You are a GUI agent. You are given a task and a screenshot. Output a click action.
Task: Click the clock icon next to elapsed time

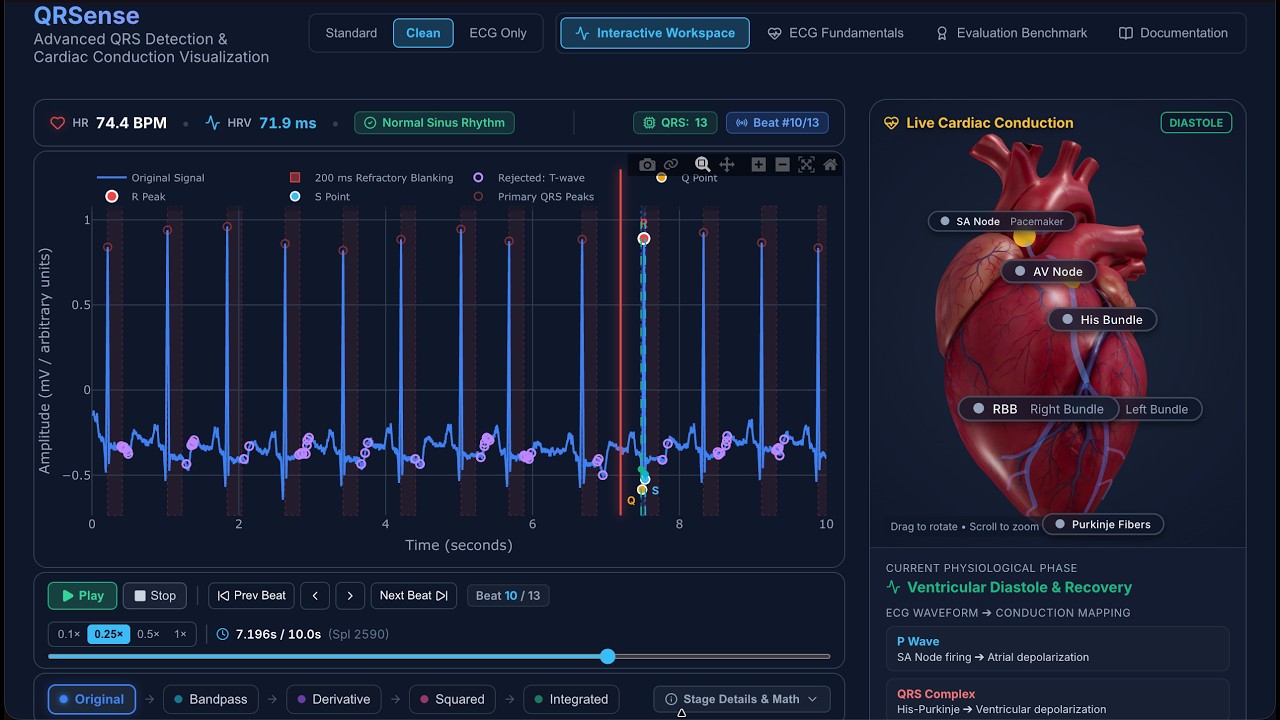[223, 634]
